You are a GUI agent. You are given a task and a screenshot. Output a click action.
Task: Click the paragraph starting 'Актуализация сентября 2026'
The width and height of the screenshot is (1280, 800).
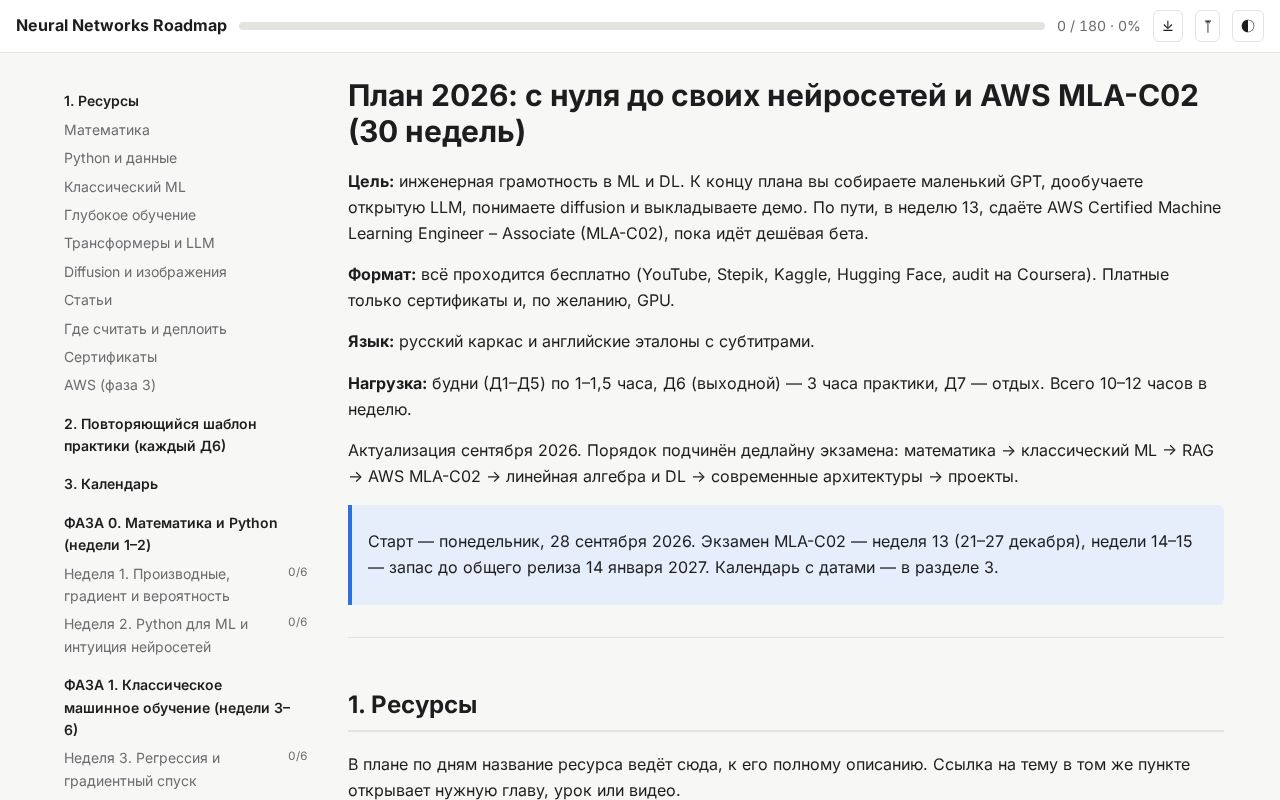(x=786, y=463)
